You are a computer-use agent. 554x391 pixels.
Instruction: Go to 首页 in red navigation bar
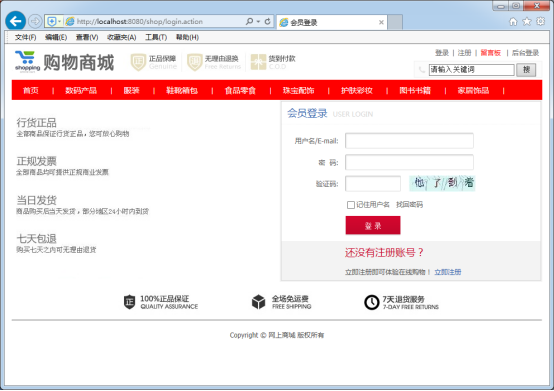point(31,90)
